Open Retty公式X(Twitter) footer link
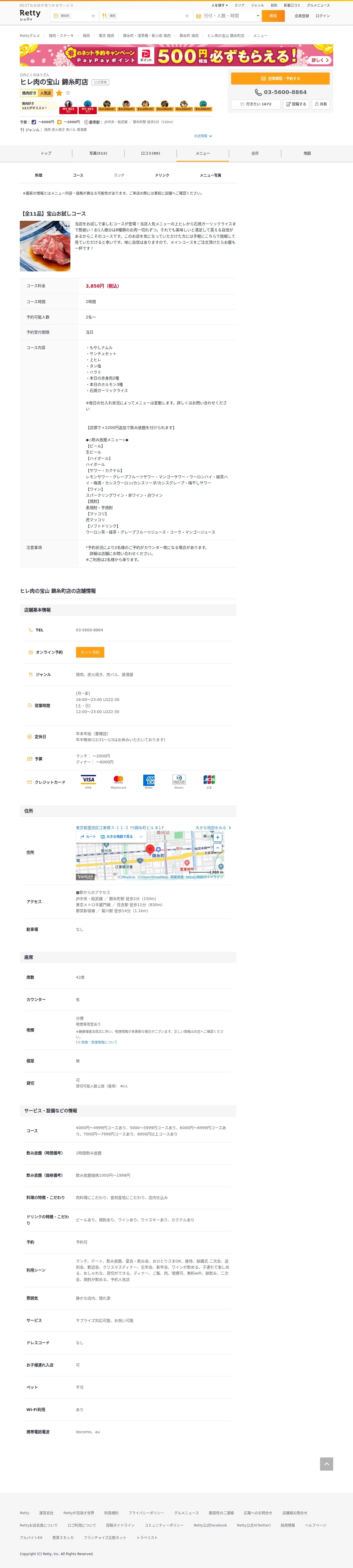Viewport: 353px width, 1568px height. click(254, 1525)
